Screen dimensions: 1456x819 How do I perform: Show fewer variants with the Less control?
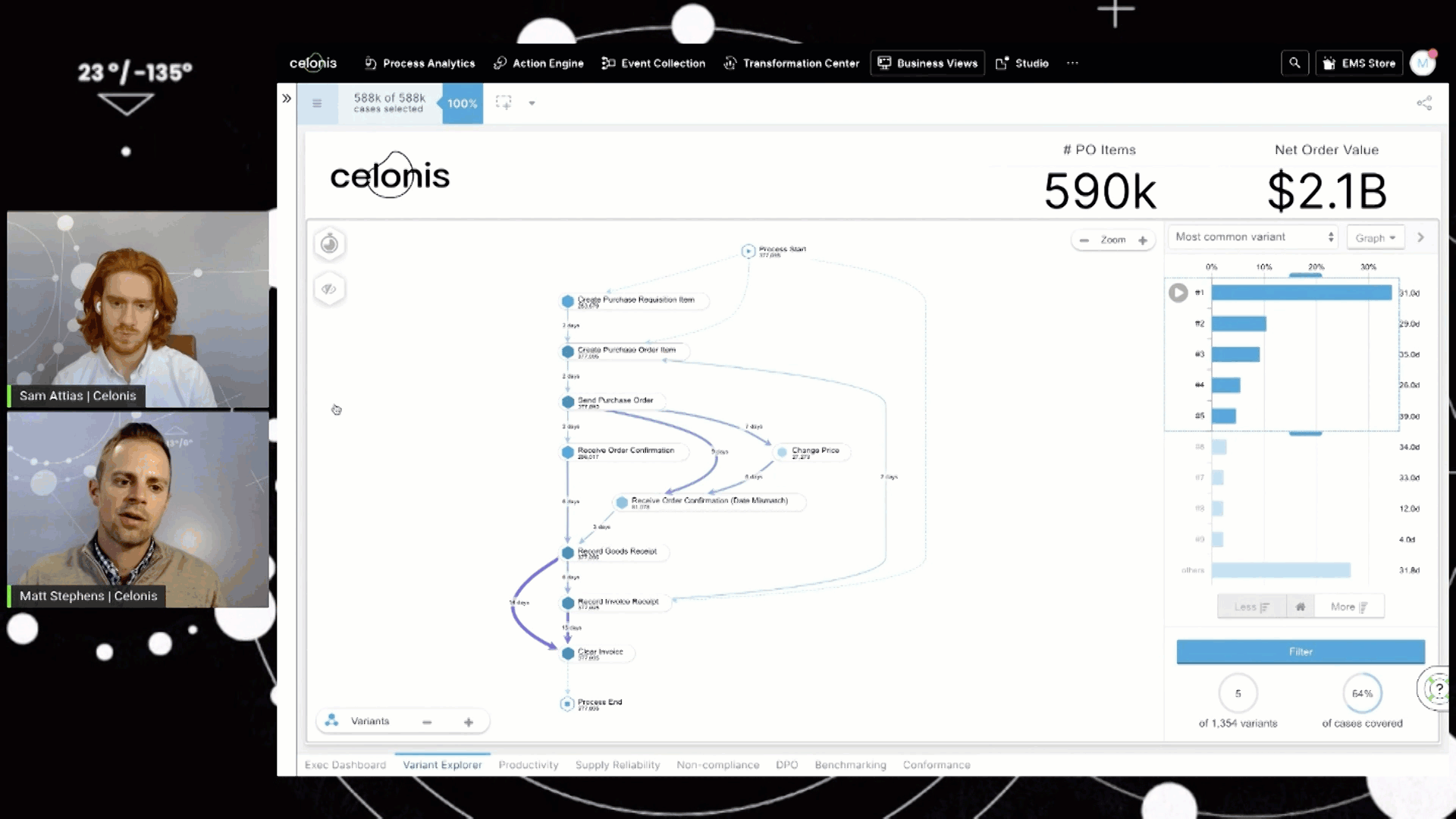point(1251,606)
